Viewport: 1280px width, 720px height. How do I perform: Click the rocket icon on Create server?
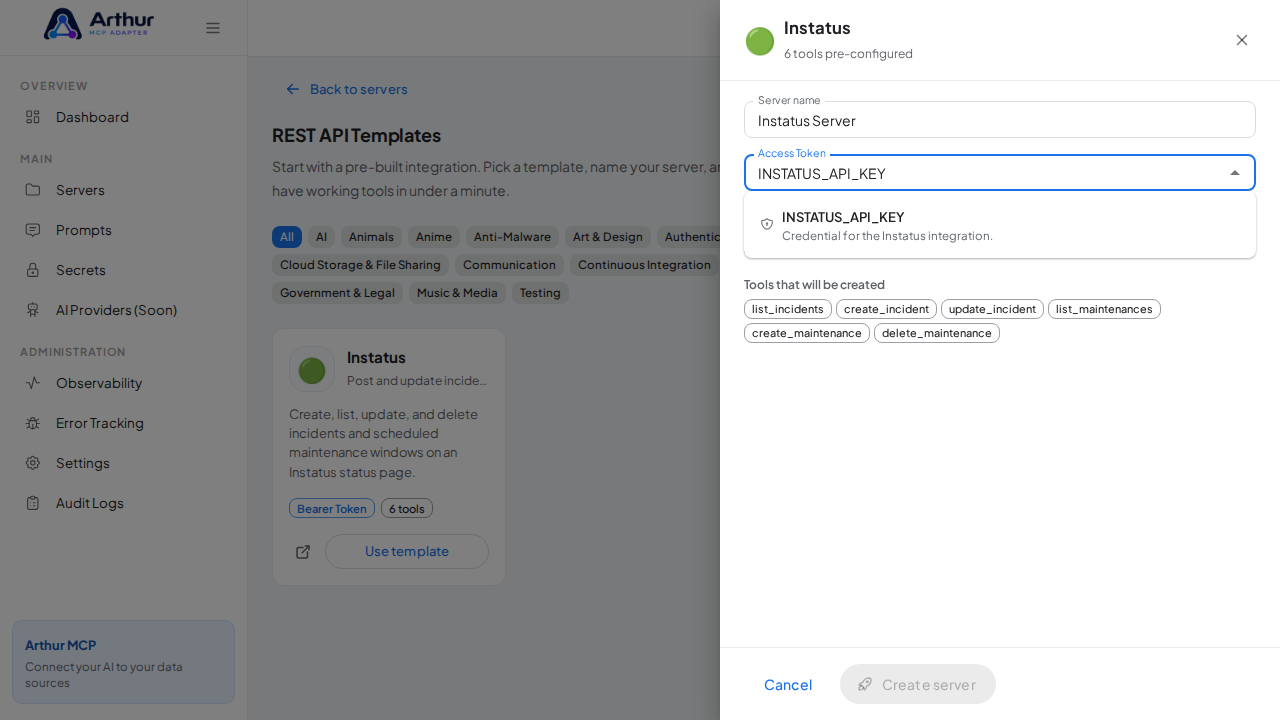click(x=865, y=684)
